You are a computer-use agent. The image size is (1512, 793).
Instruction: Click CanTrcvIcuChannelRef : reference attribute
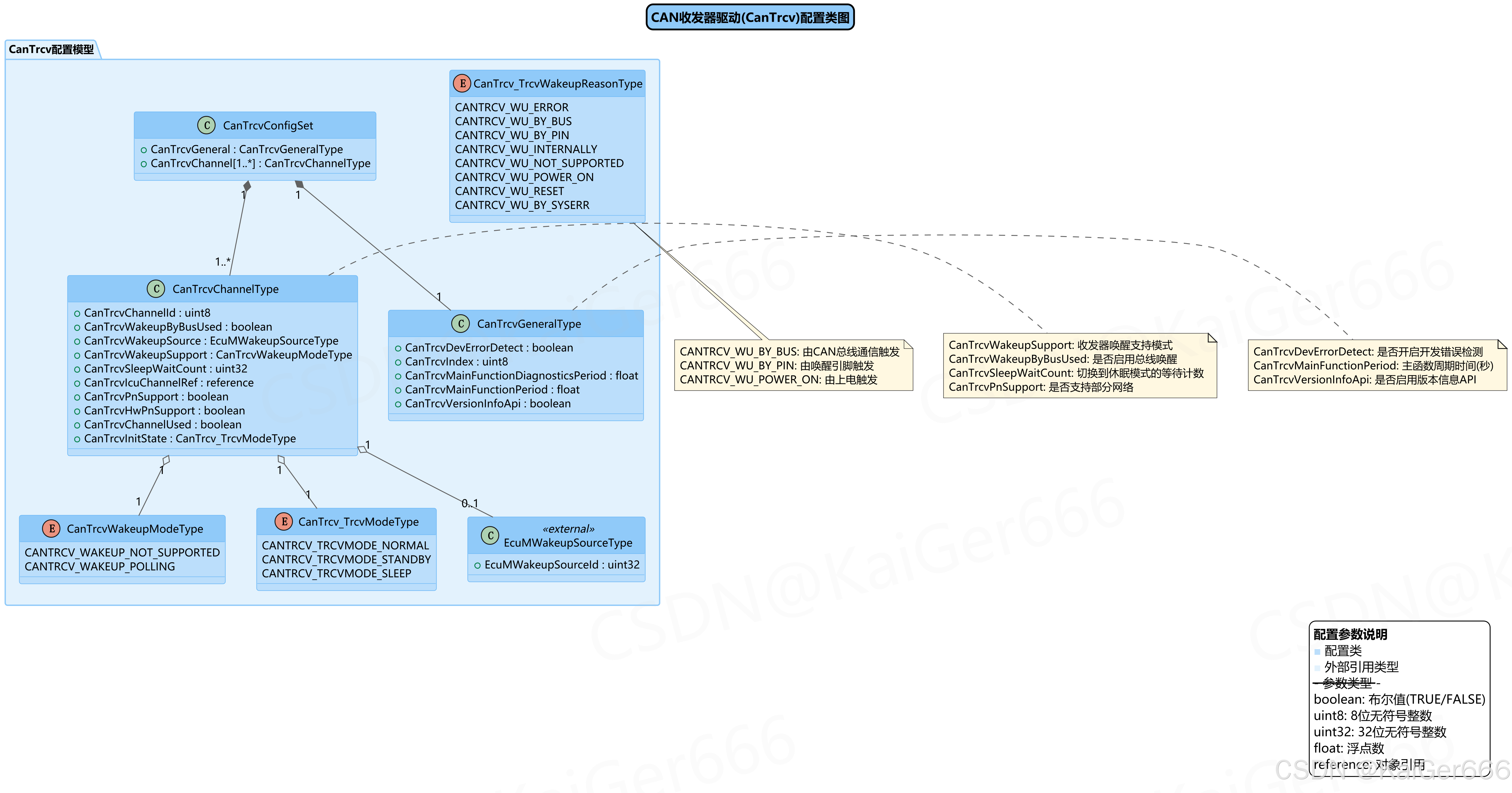(168, 383)
